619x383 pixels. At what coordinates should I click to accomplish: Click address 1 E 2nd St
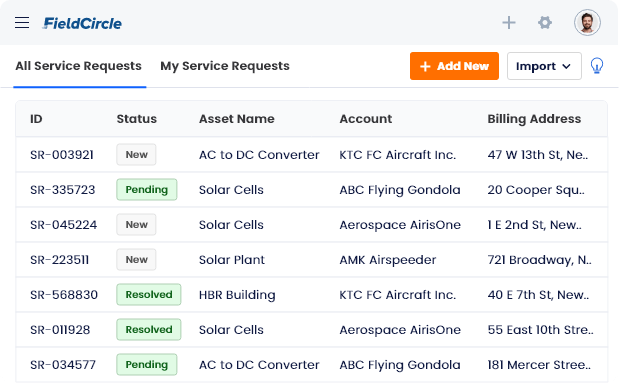tap(535, 225)
